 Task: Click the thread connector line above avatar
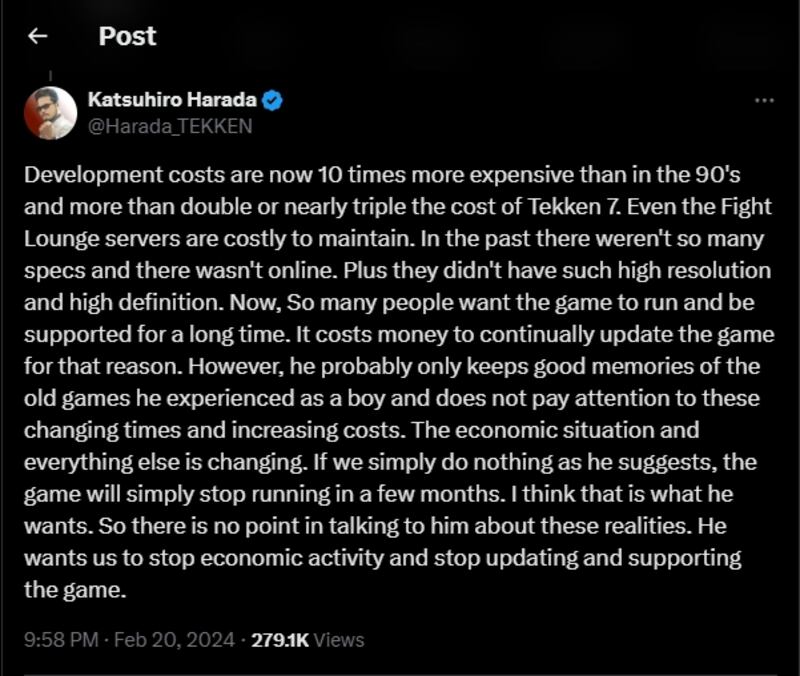(x=51, y=76)
